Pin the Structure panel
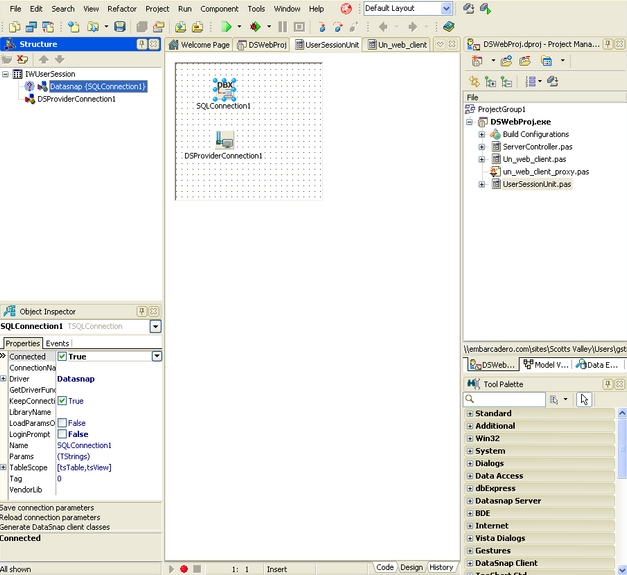 tap(142, 44)
